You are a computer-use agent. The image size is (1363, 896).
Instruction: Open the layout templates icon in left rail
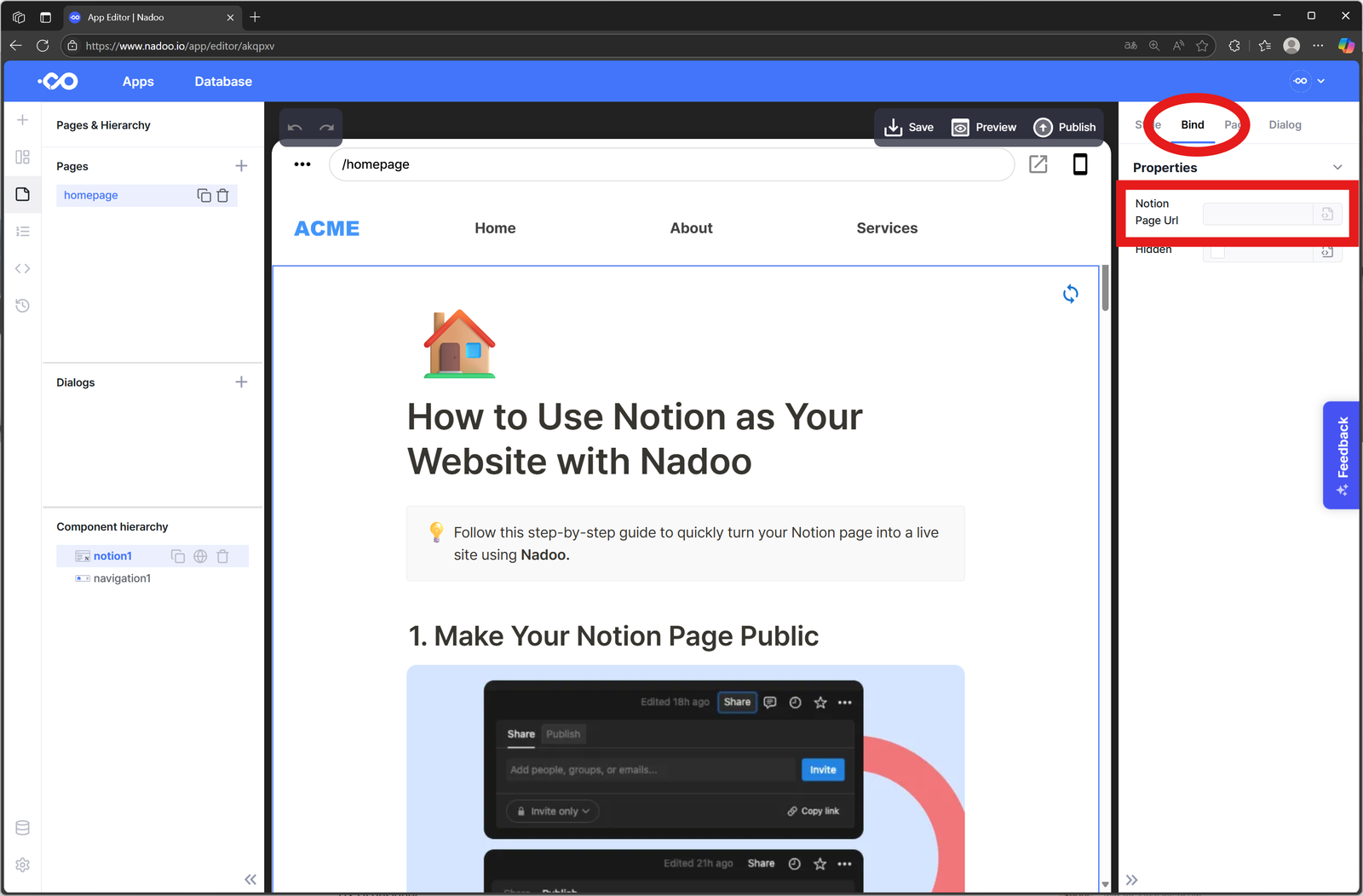[22, 158]
